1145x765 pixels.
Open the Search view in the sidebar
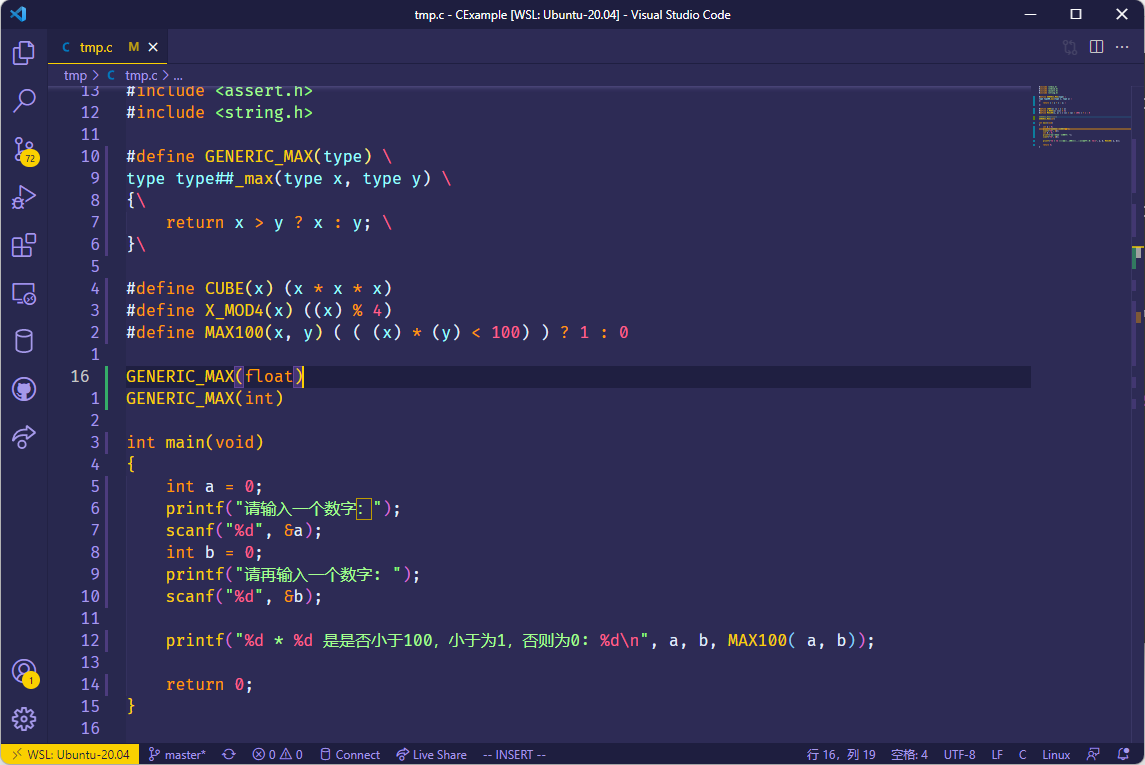coord(24,98)
